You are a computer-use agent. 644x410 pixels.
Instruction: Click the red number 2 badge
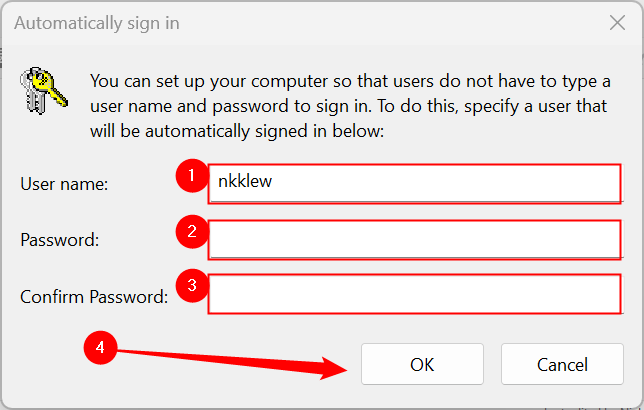[x=191, y=234]
